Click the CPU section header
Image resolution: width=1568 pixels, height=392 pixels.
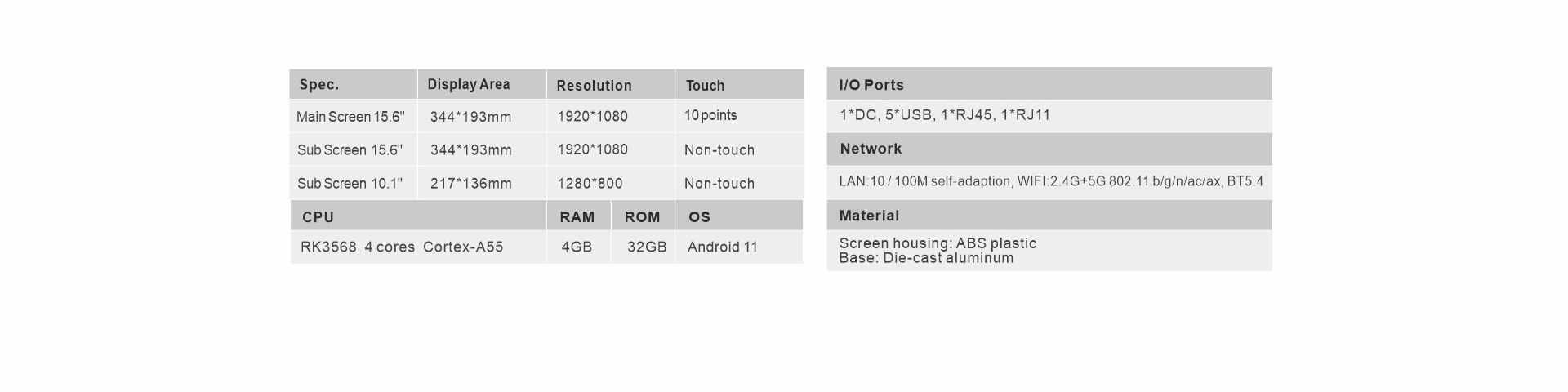(418, 216)
